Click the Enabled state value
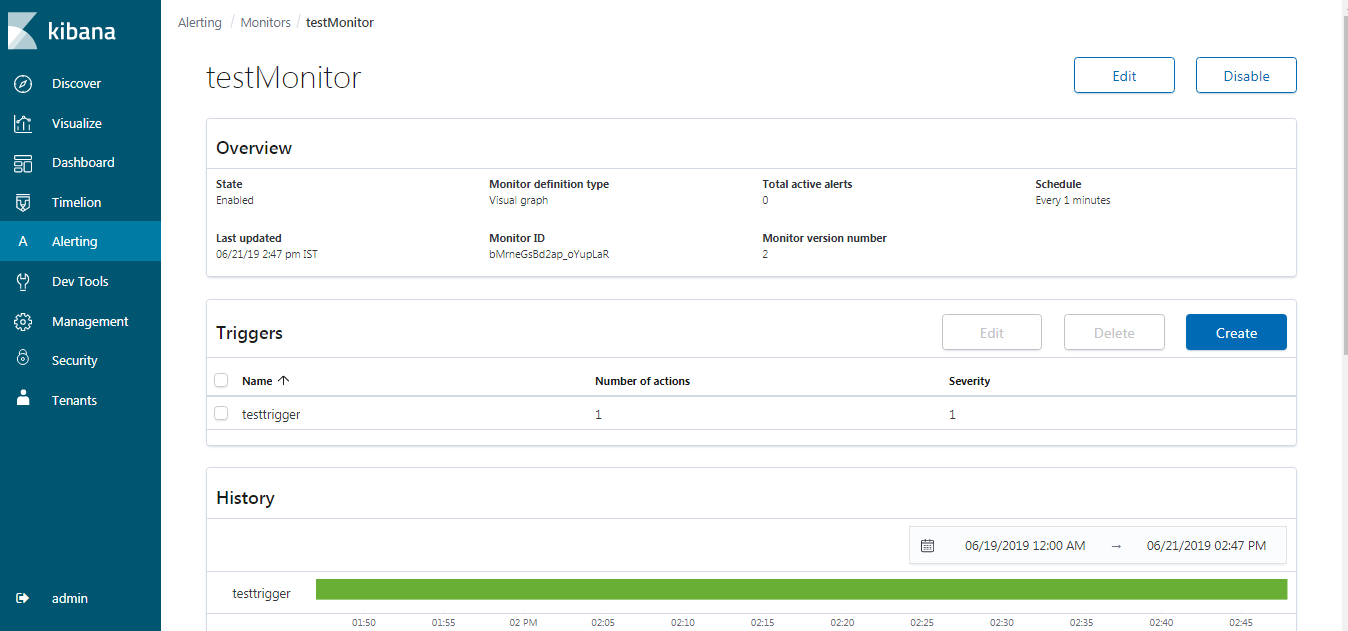 (235, 200)
